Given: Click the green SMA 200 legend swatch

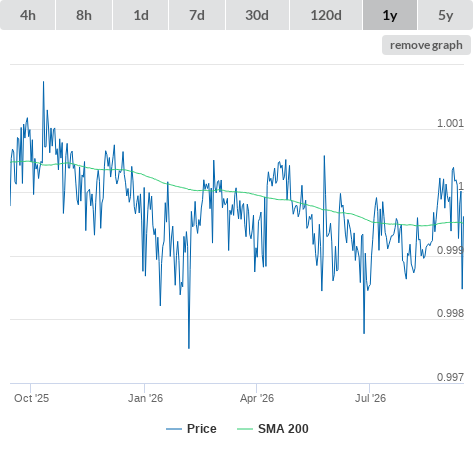Looking at the screenshot, I should pyautogui.click(x=245, y=429).
